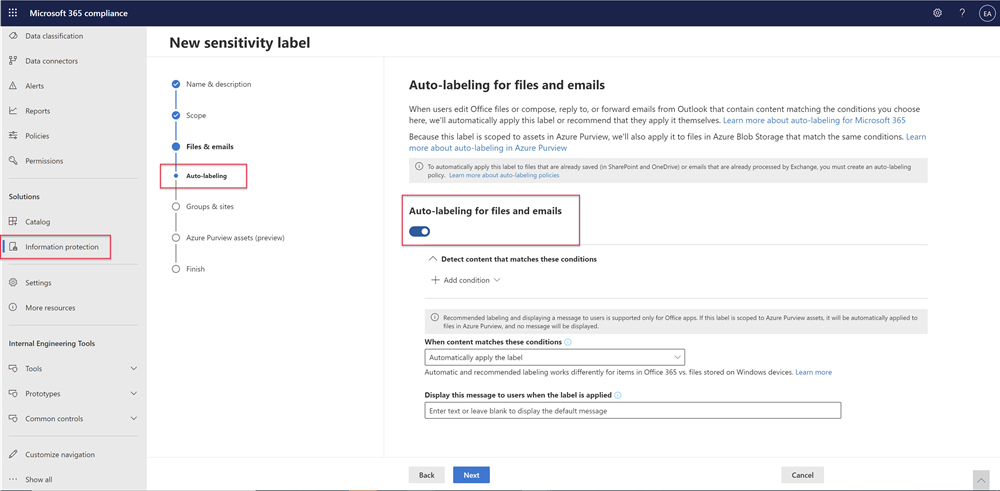
Task: Click the Reports chart icon
Action: tap(13, 111)
